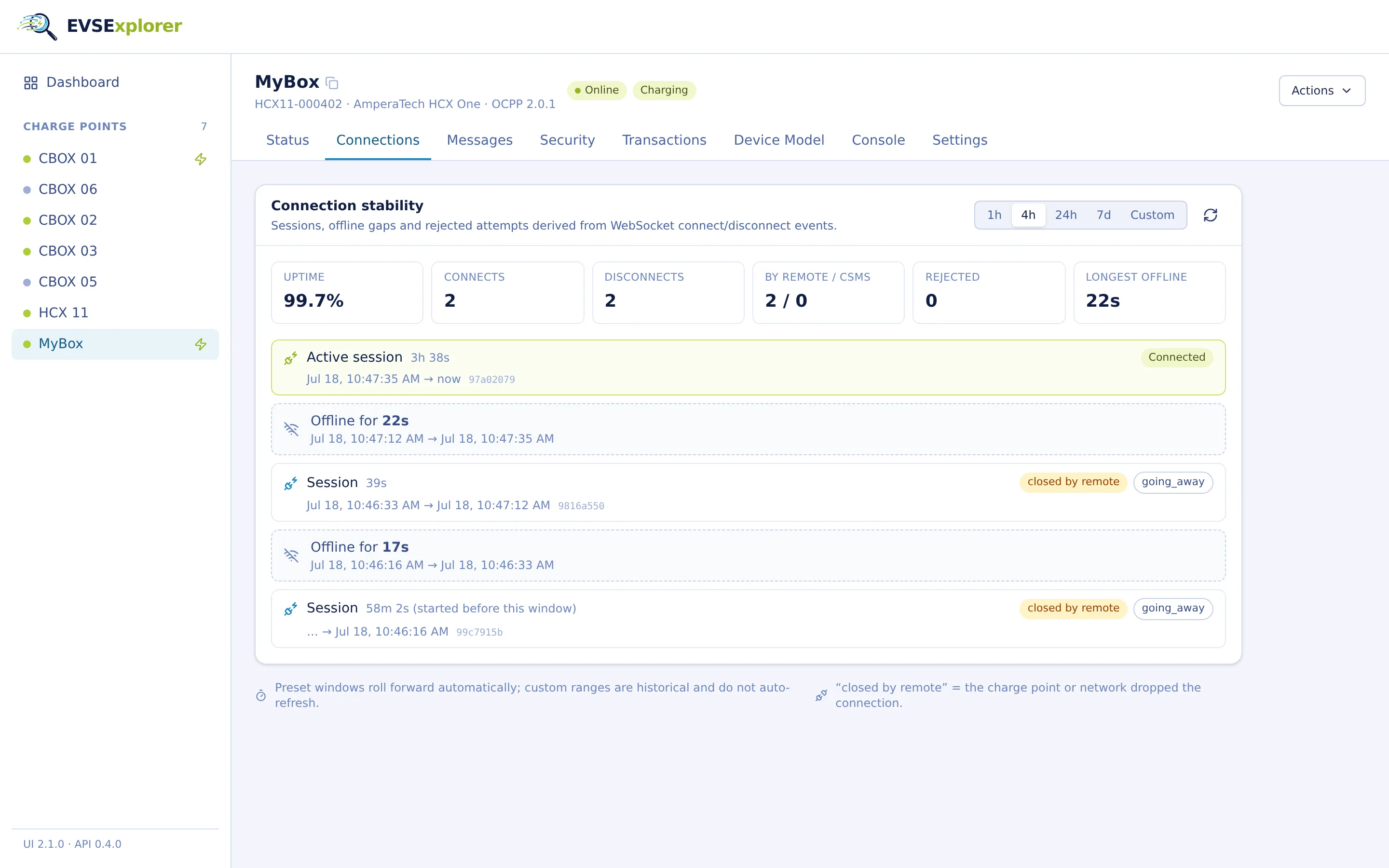Click the grey status dot of CBOX 06
The image size is (1389, 868).
pos(27,190)
